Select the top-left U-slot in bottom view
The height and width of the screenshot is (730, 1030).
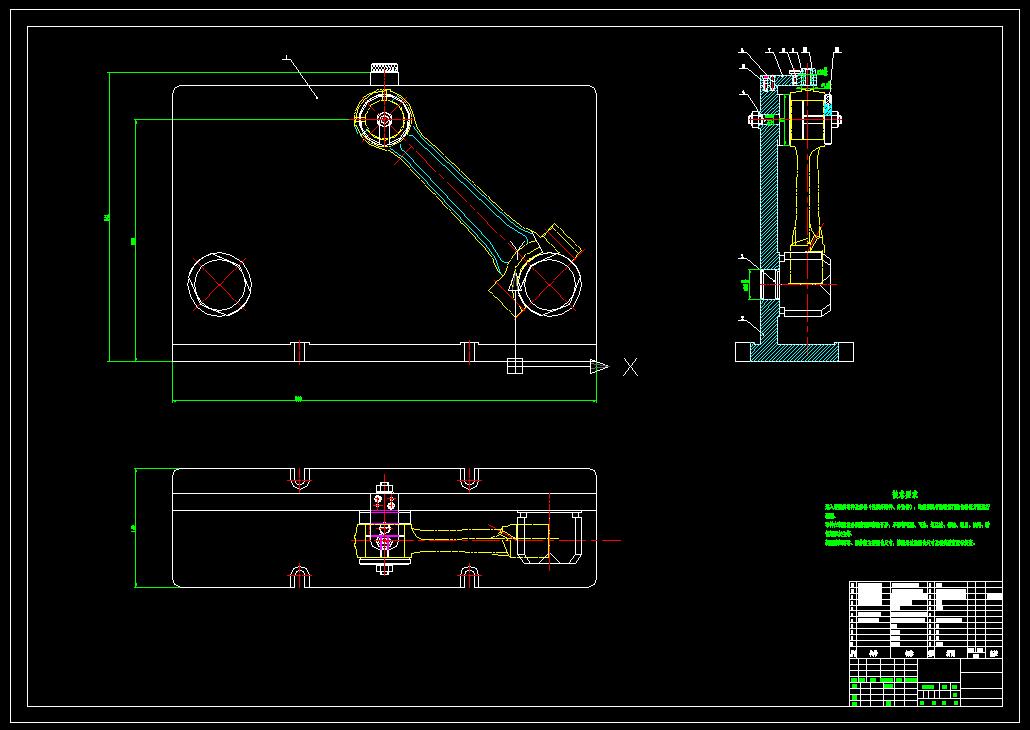click(x=300, y=479)
